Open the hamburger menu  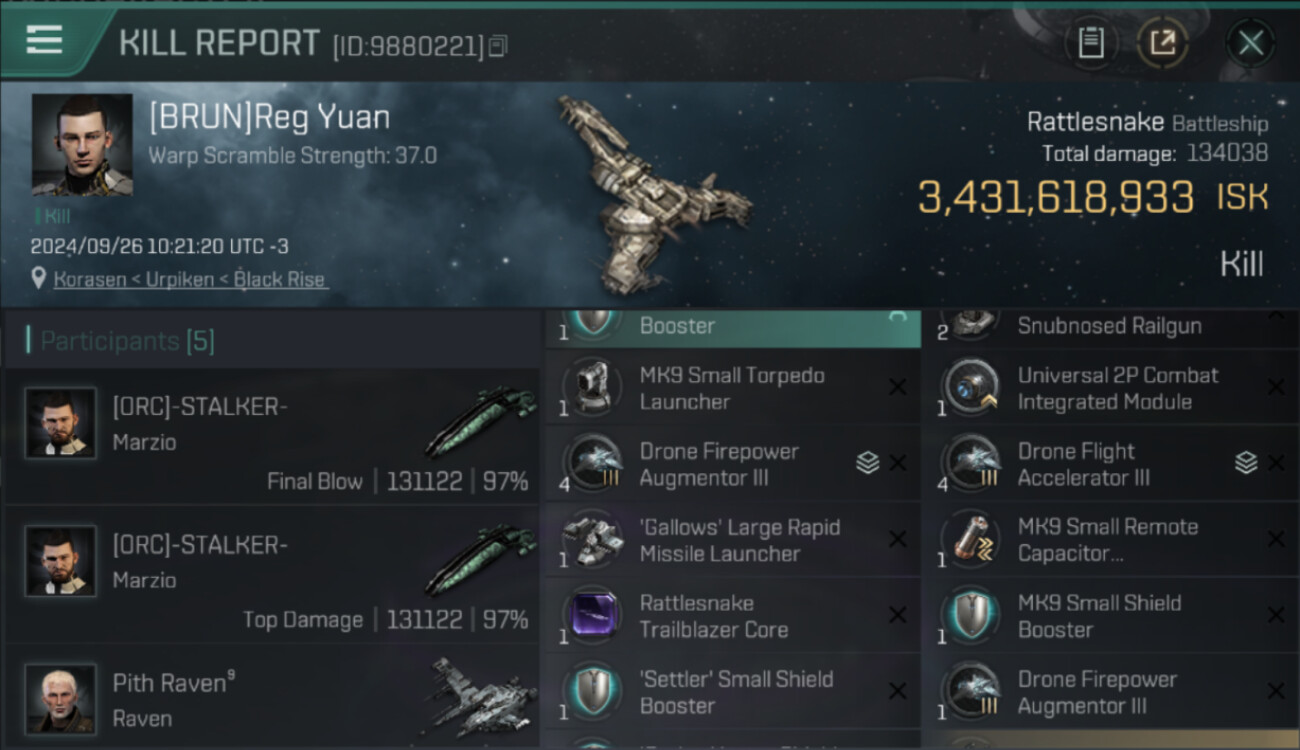[44, 40]
